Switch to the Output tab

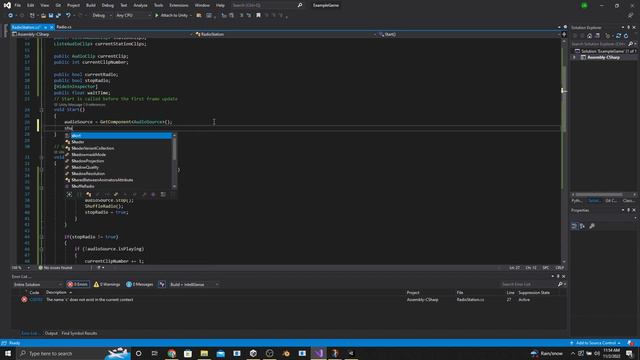click(x=51, y=333)
